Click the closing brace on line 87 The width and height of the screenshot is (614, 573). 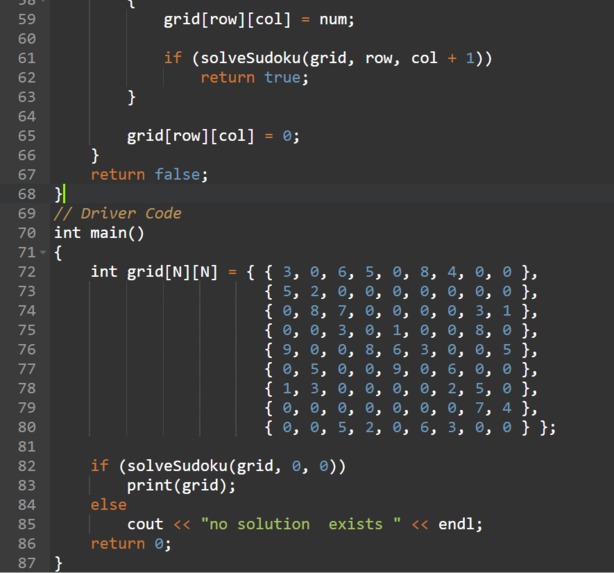58,564
